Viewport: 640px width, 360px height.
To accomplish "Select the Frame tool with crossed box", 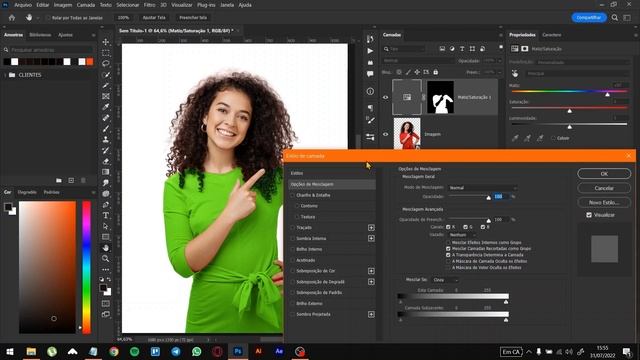I will pyautogui.click(x=106, y=96).
